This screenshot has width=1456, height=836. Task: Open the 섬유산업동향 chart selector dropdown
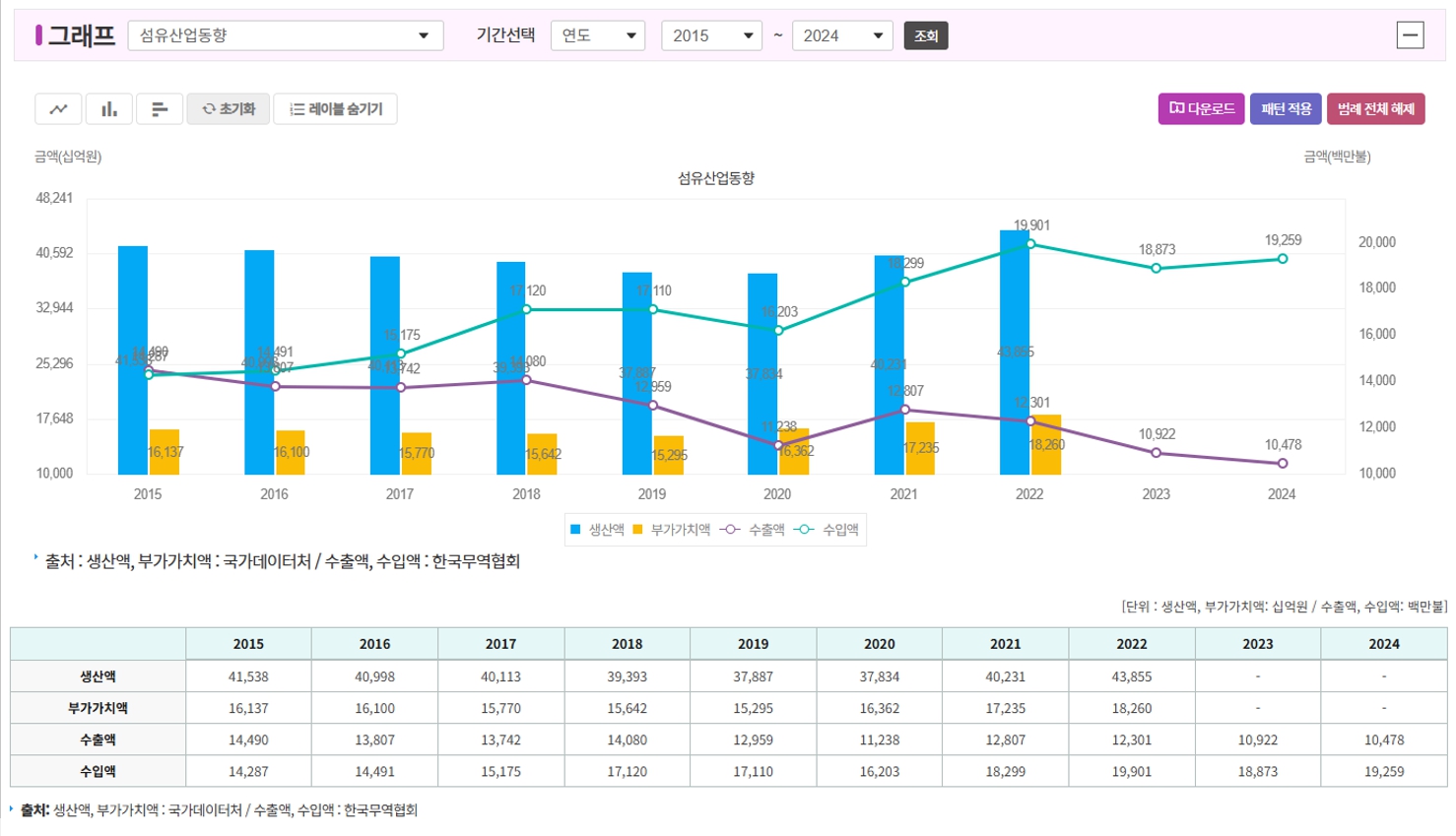tap(285, 35)
